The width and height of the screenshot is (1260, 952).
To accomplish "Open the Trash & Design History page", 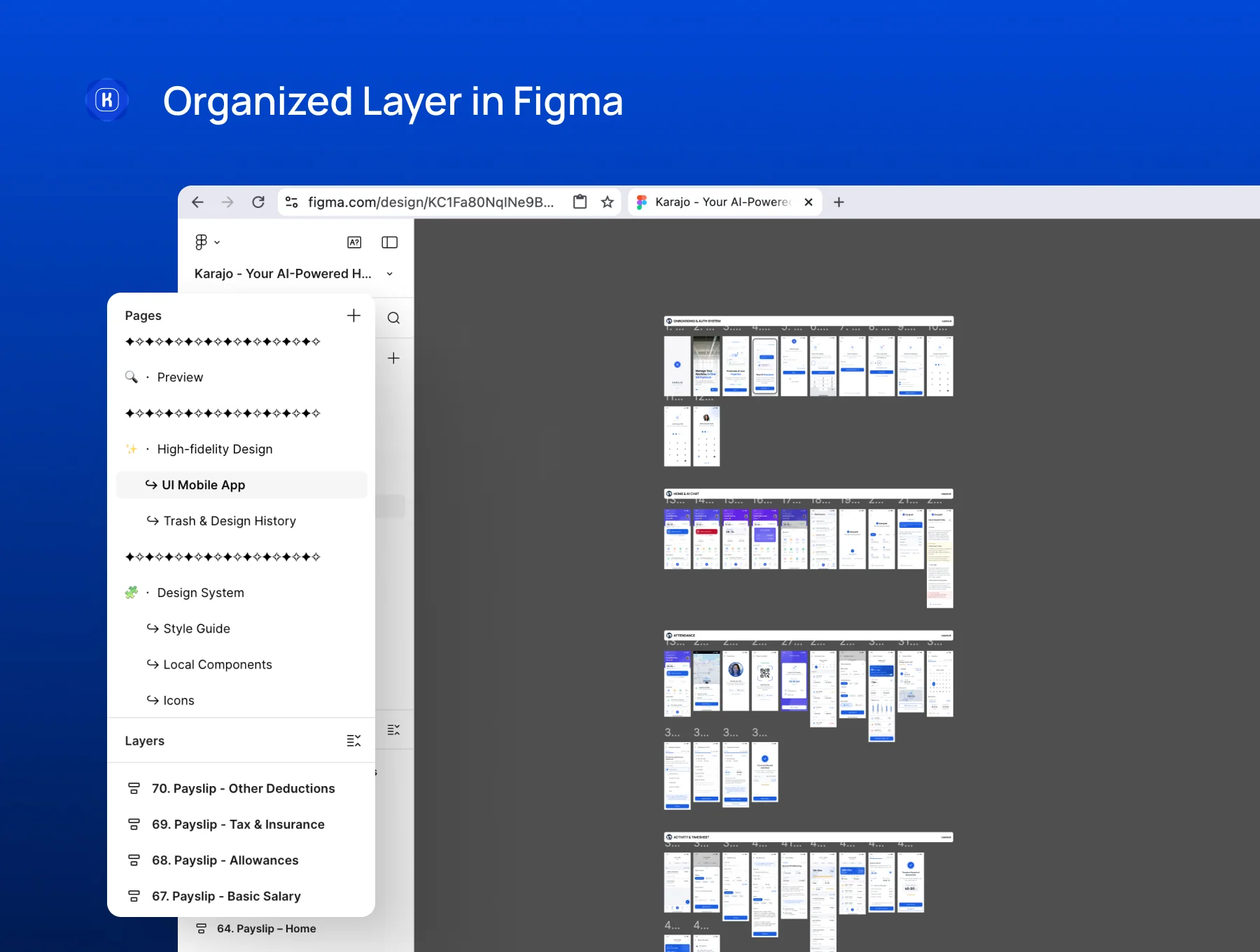I will pyautogui.click(x=241, y=521).
